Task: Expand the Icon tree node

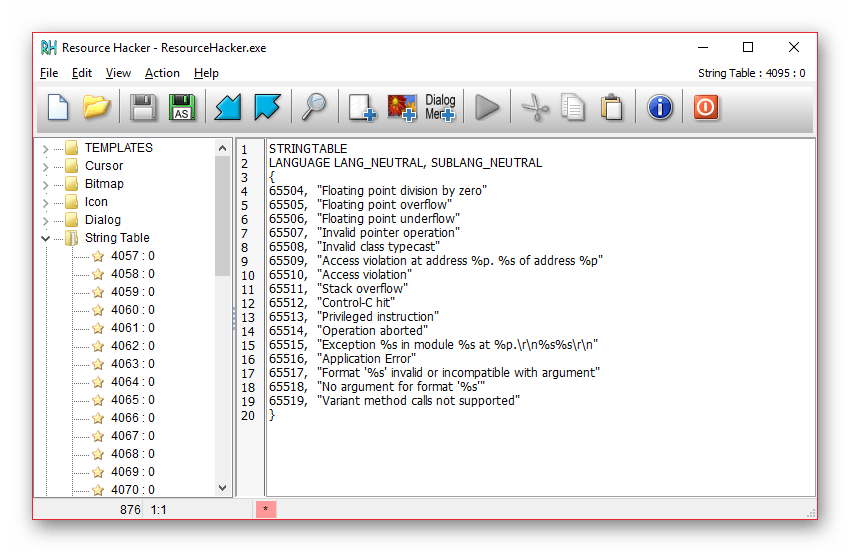Action: coord(46,203)
